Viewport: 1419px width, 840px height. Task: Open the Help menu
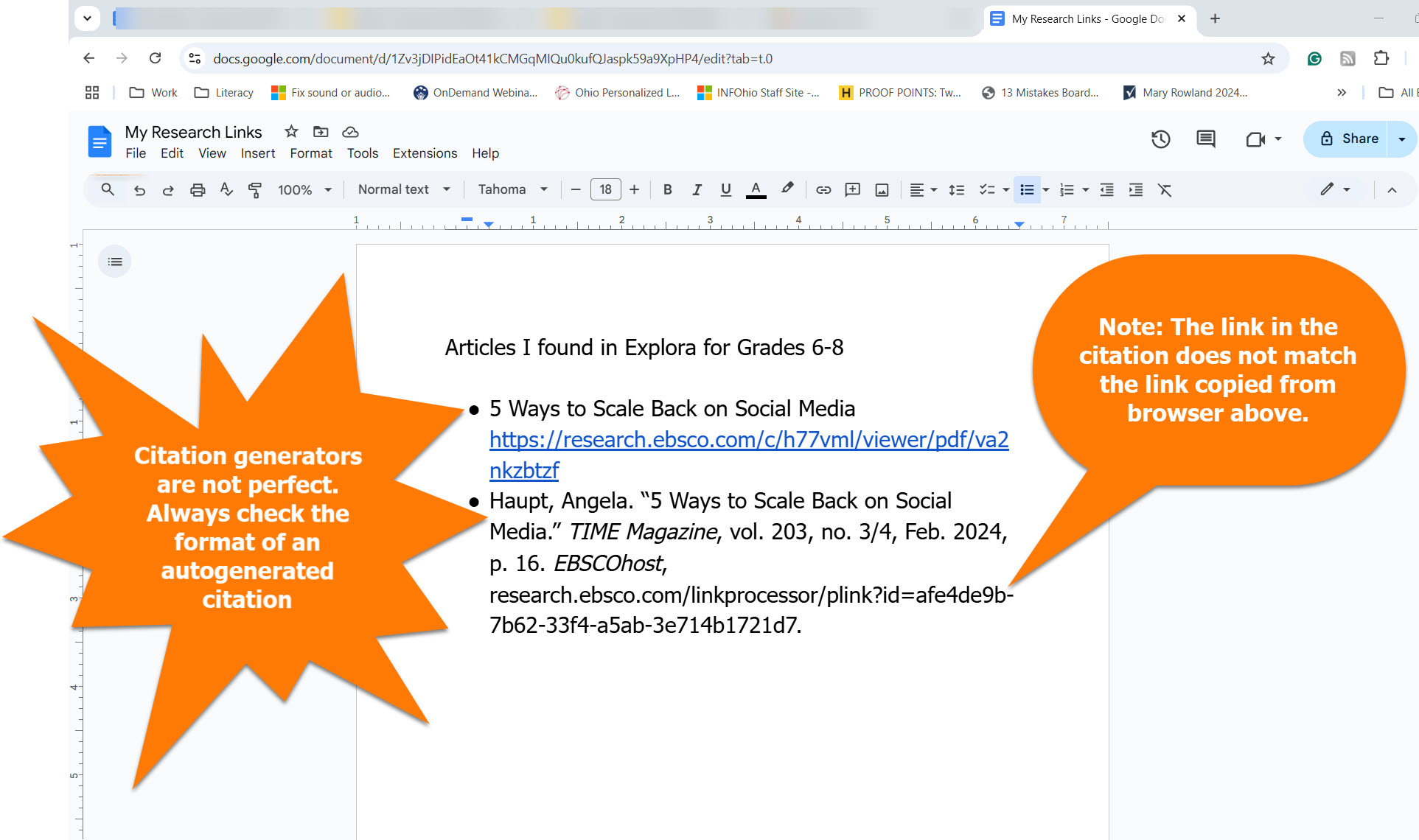tap(486, 153)
